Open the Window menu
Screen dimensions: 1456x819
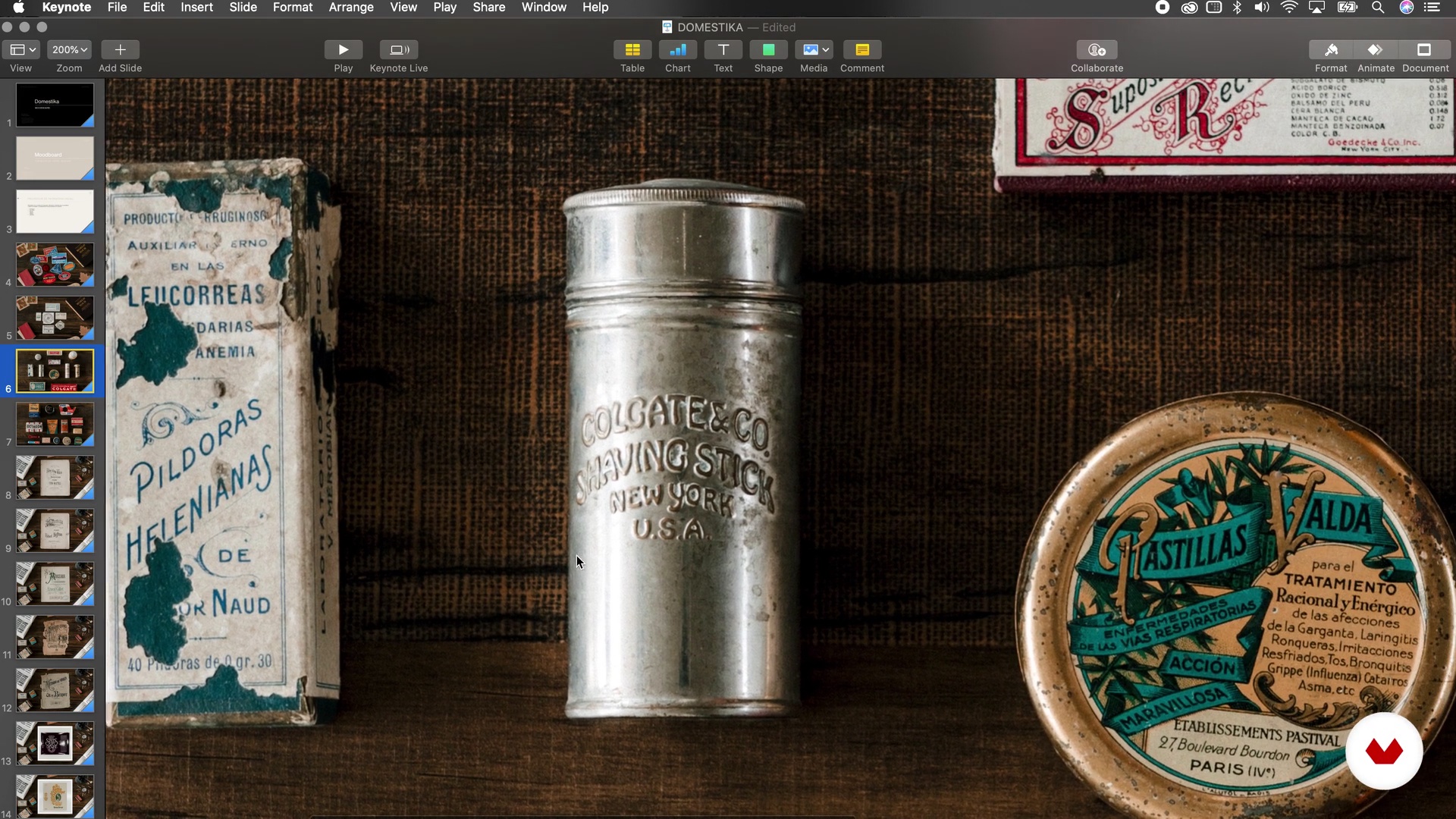(x=544, y=8)
